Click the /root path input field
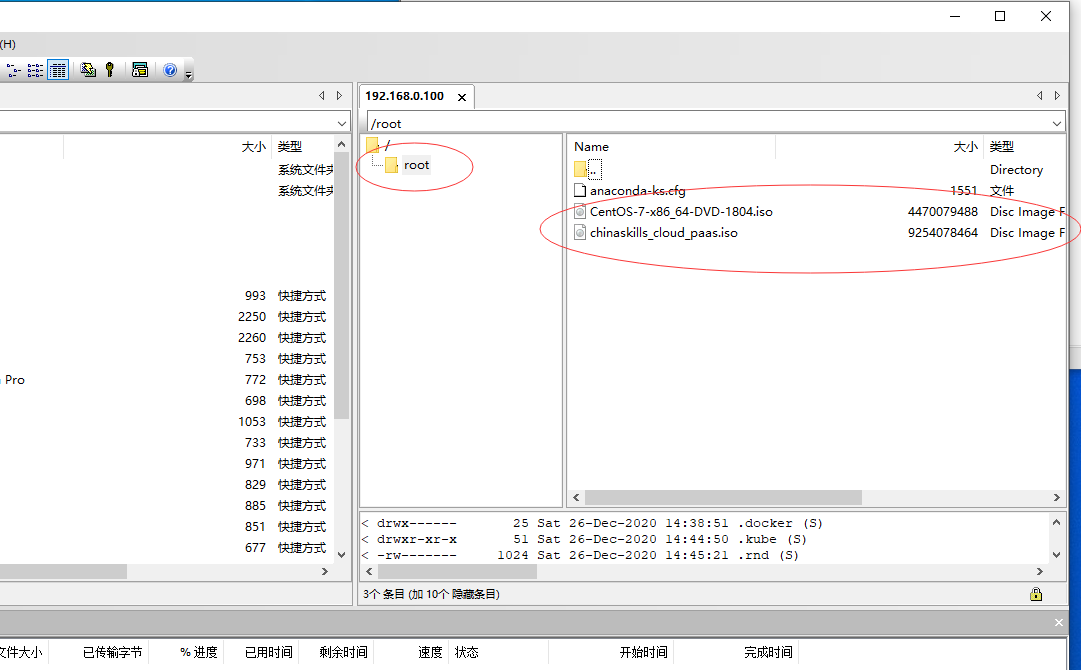Viewport: 1081px width, 670px height. (x=708, y=123)
